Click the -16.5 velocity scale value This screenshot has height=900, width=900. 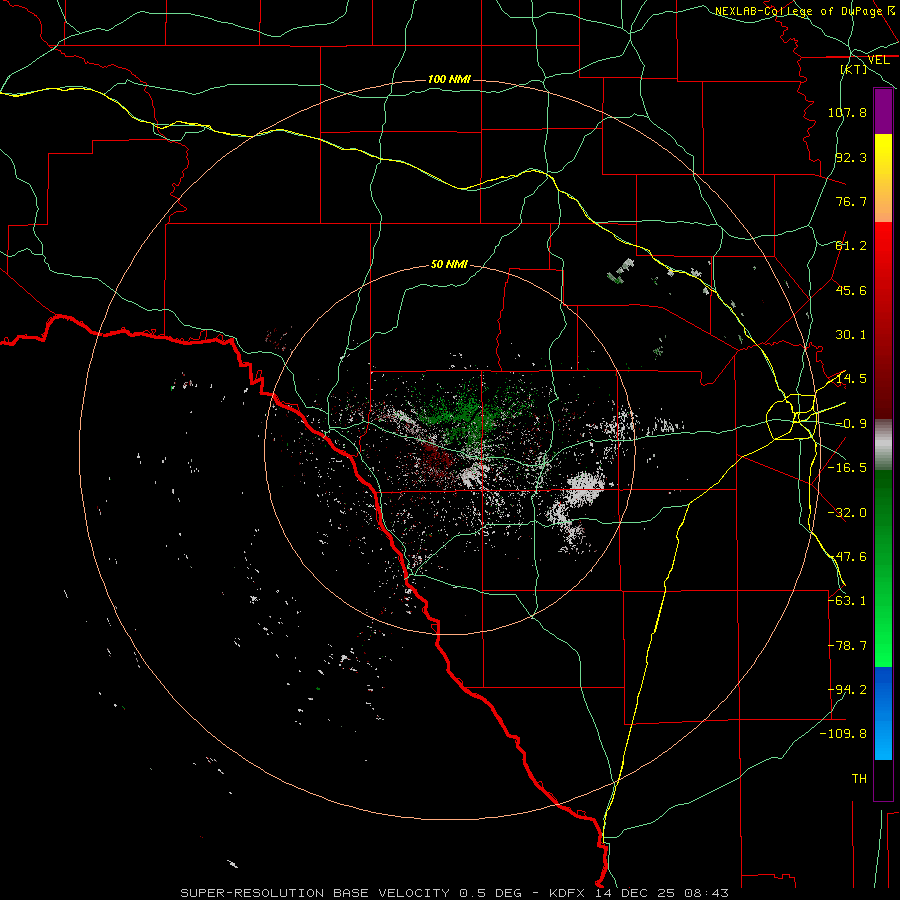(847, 468)
